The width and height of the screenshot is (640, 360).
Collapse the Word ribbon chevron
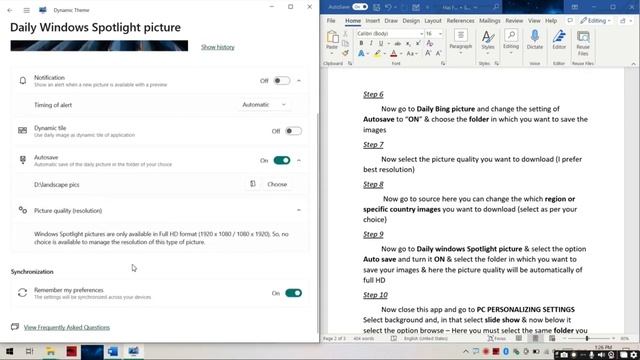633,64
